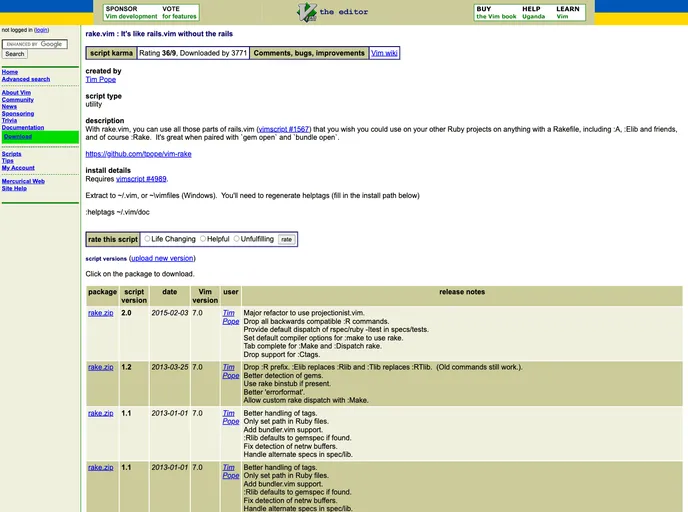Open Tips sidebar link
Viewport: 688px width, 512px height.
point(7,161)
